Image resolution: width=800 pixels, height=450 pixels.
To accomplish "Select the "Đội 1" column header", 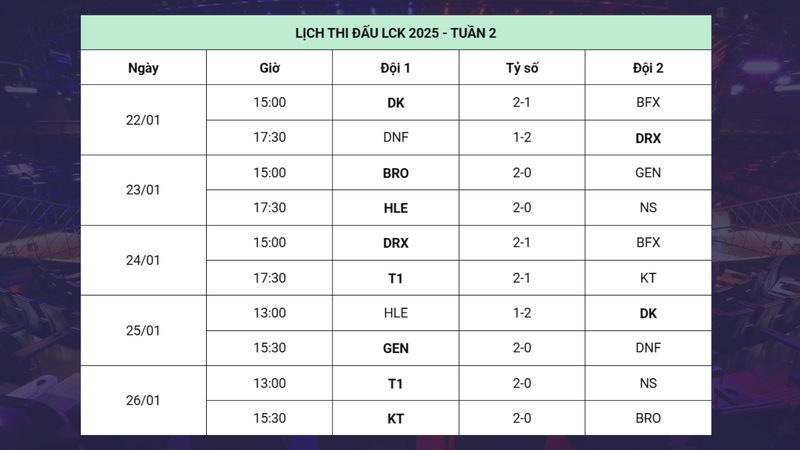I will coord(396,68).
